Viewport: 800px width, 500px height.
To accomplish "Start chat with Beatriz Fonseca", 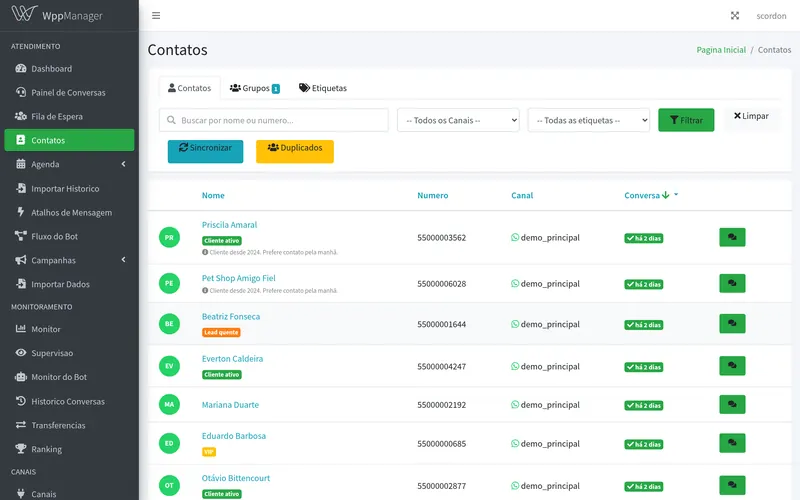I will click(x=732, y=323).
